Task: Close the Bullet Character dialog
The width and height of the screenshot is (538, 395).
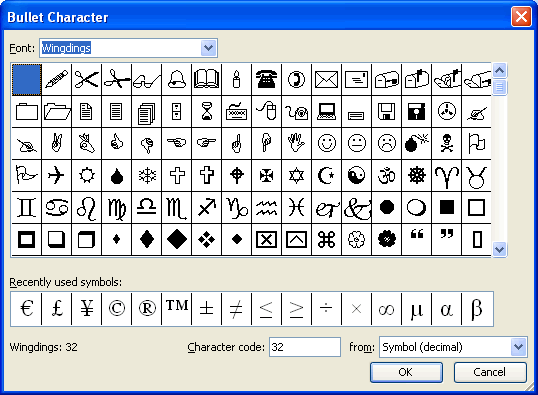Action: point(521,16)
